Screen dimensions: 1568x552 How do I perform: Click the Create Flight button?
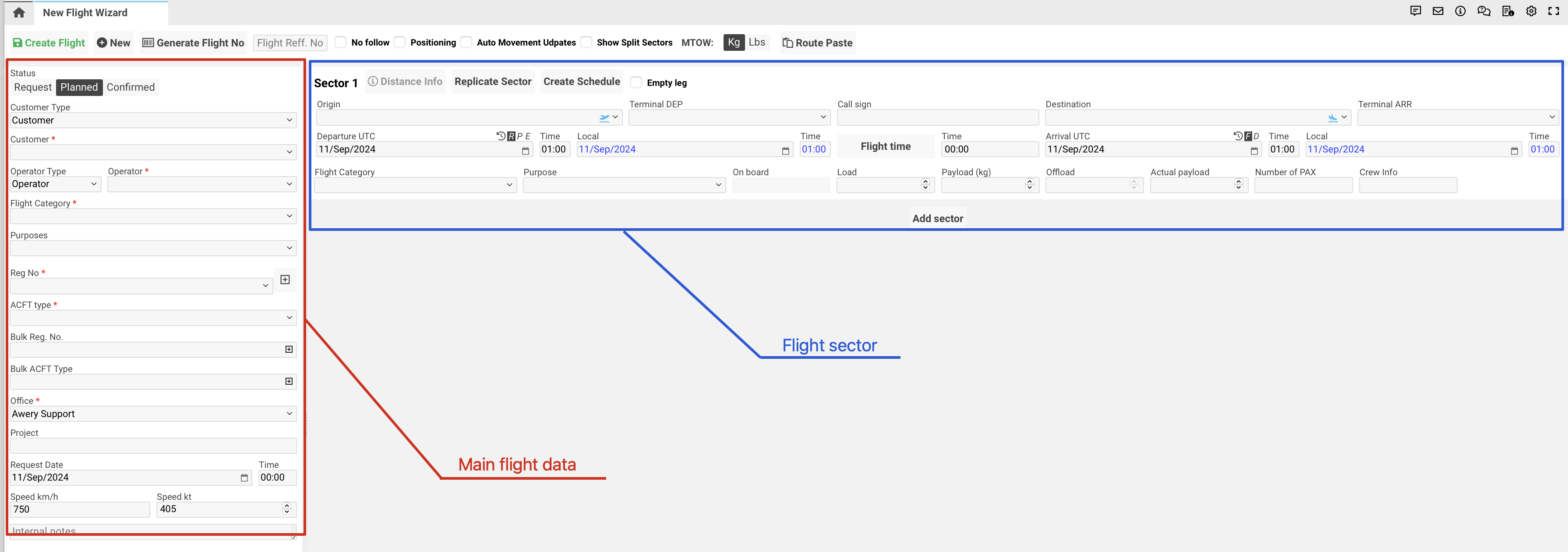[49, 42]
